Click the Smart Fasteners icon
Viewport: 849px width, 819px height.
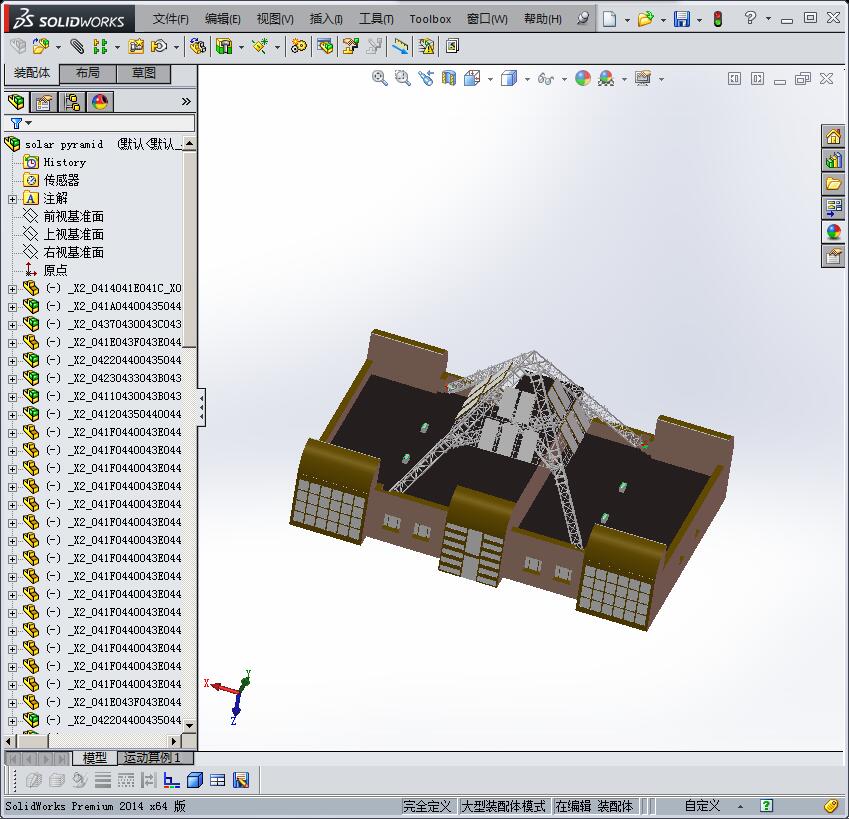135,47
